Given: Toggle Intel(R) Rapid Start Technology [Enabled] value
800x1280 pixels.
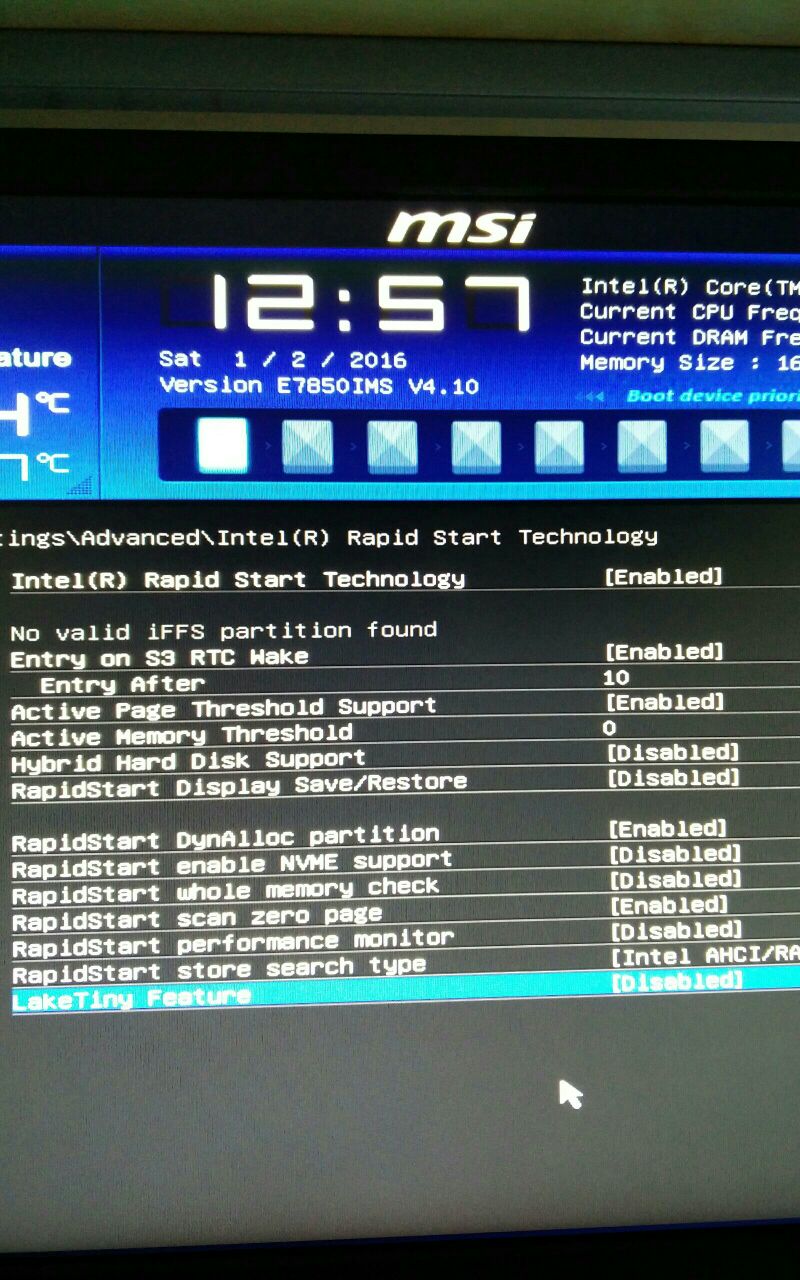Looking at the screenshot, I should coord(663,576).
